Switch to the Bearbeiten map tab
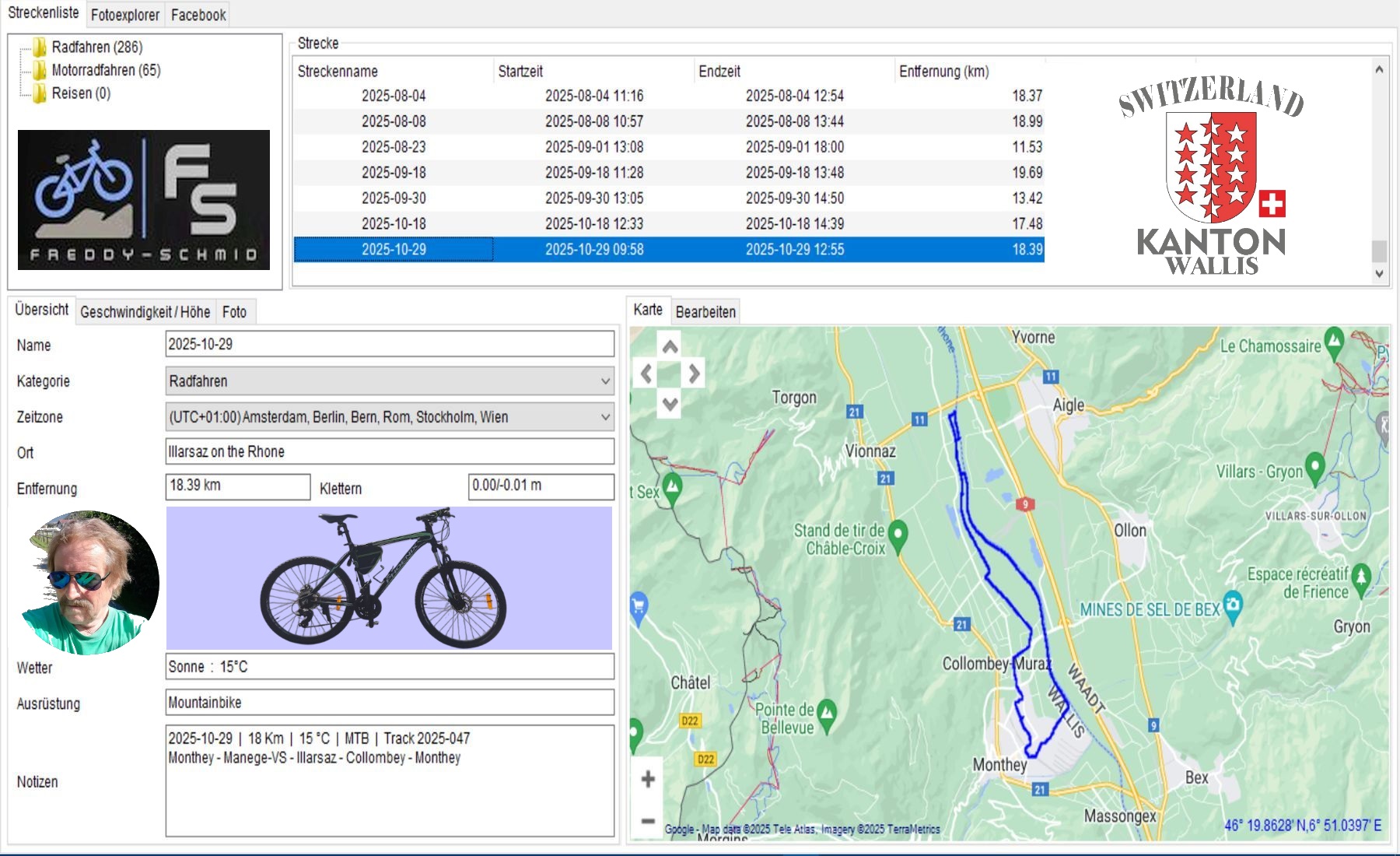The height and width of the screenshot is (856, 1400). click(705, 312)
